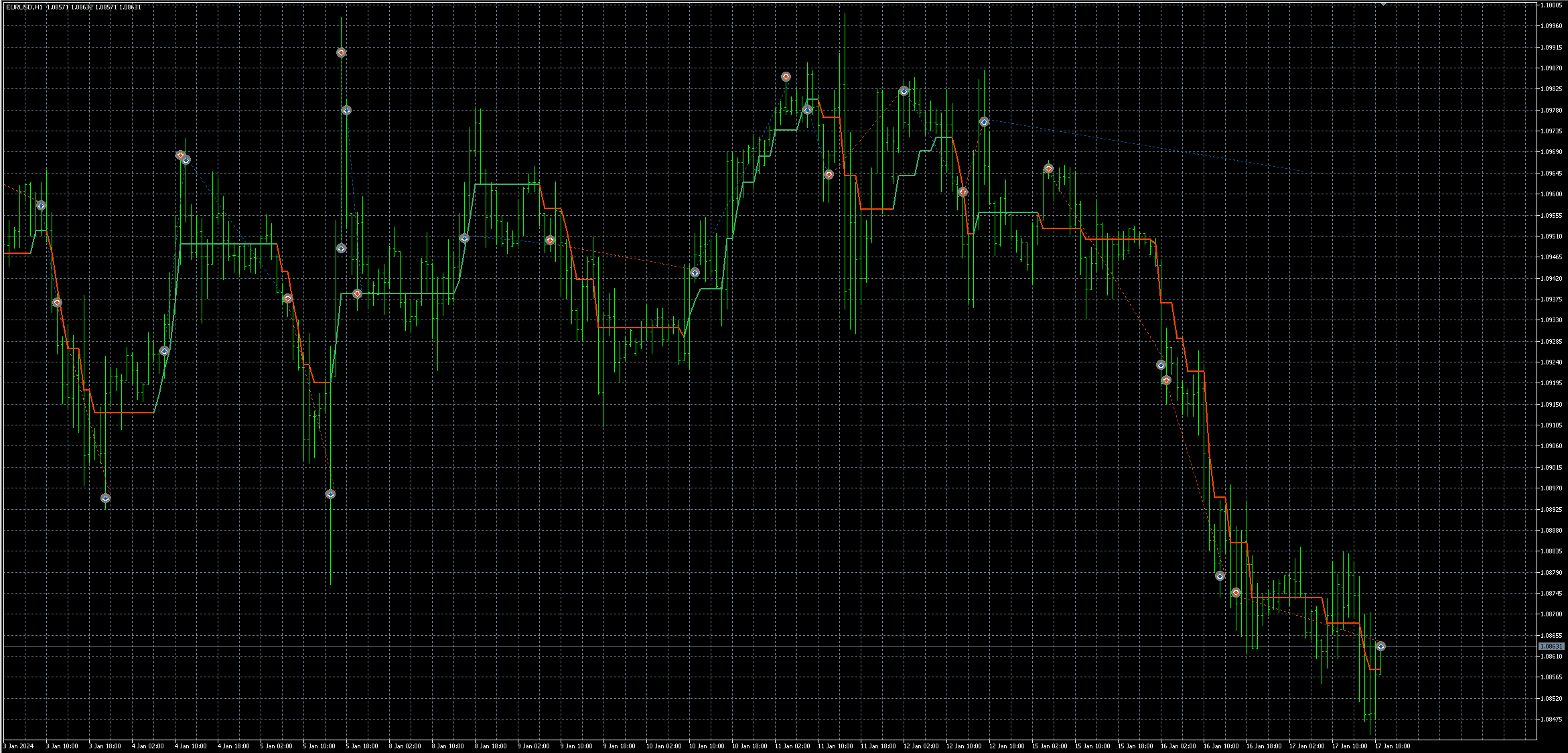The height and width of the screenshot is (753, 1568).
Task: Select red marker near 1.0939 at 5 Jan 18:00
Action: click(x=357, y=293)
